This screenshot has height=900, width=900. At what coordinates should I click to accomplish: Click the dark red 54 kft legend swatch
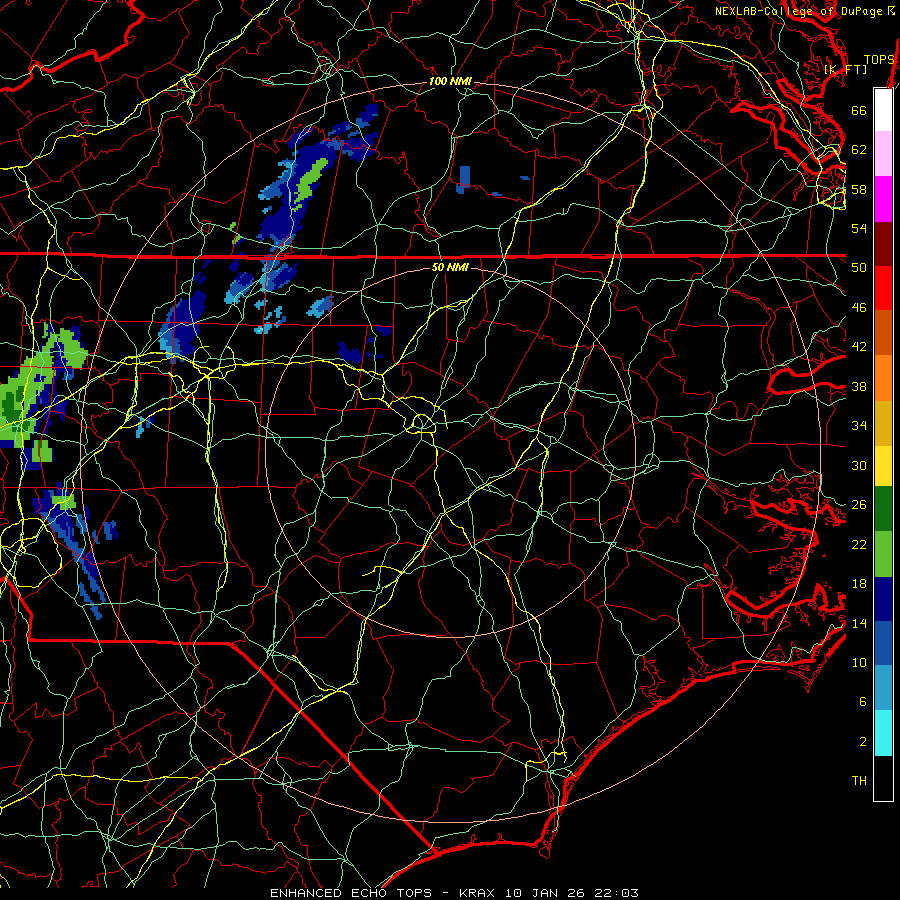[883, 244]
